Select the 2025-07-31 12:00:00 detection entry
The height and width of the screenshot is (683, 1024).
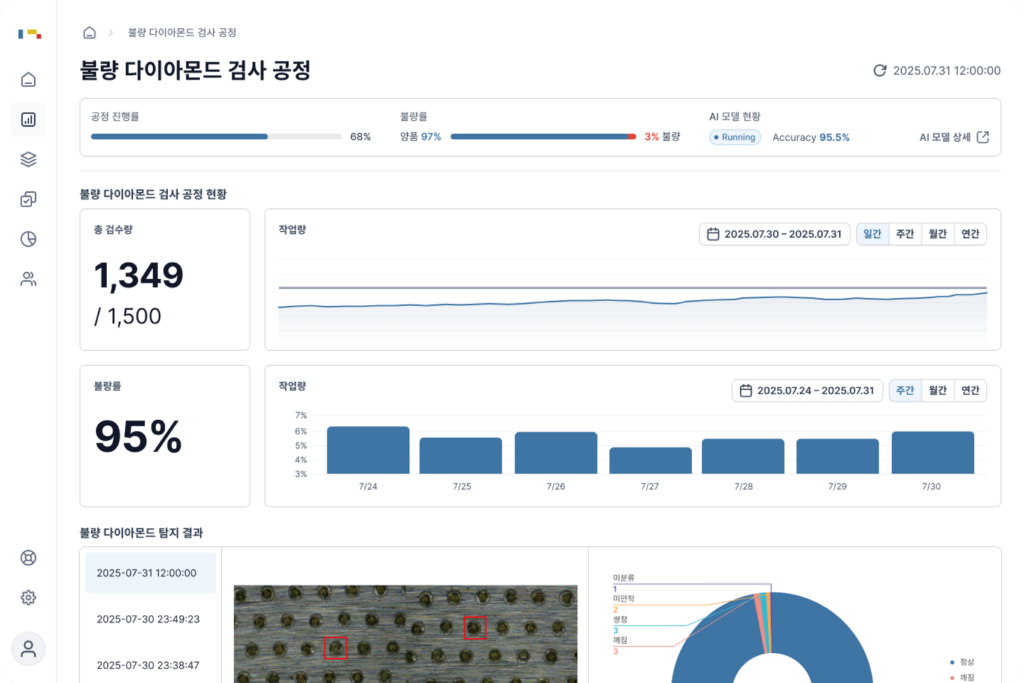pos(150,573)
